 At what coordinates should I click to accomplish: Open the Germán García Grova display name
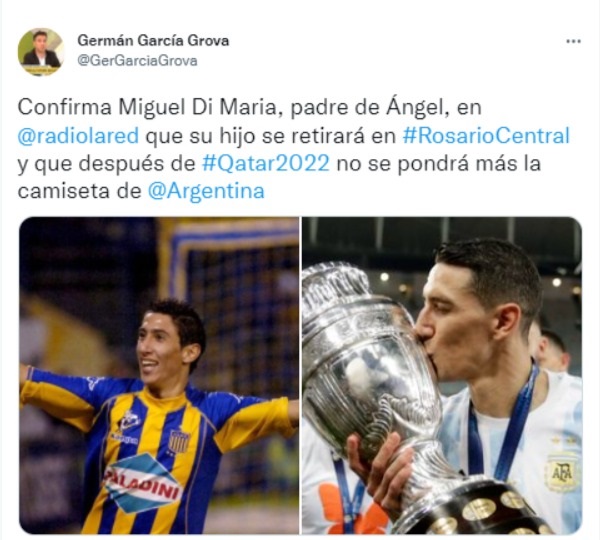click(153, 40)
